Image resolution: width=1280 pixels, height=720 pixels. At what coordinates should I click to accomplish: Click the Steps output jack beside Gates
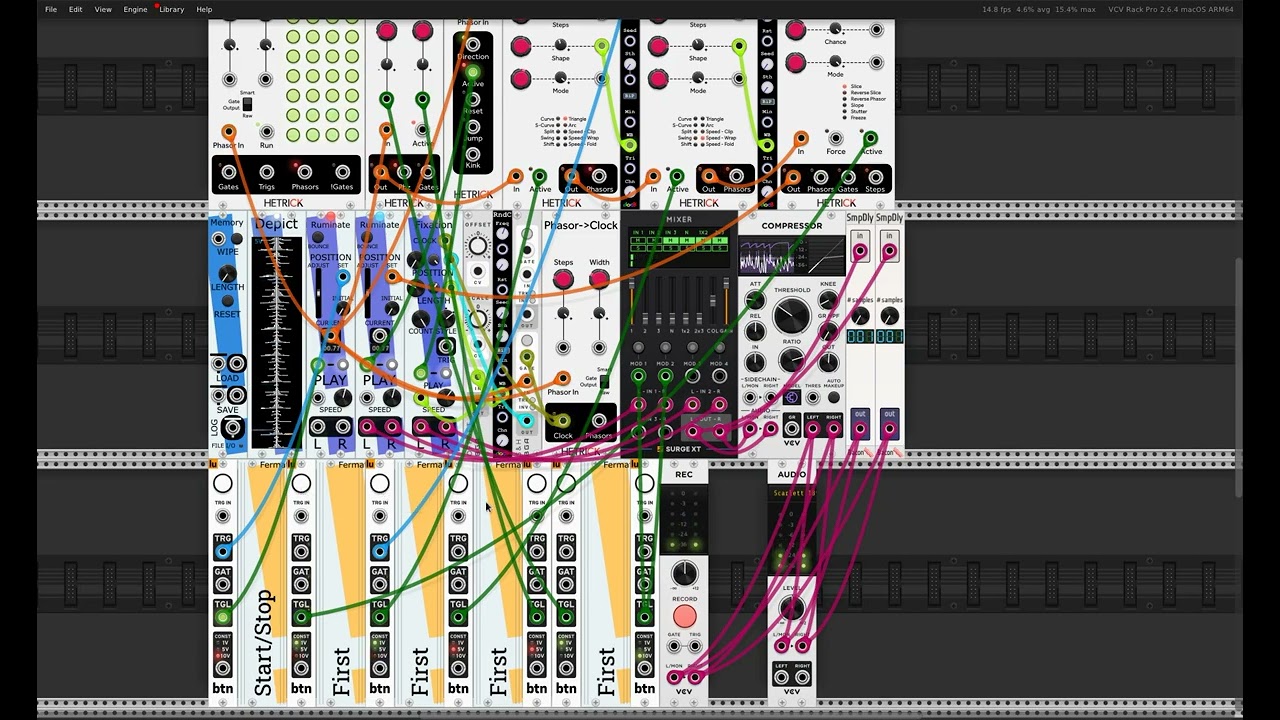[x=875, y=176]
